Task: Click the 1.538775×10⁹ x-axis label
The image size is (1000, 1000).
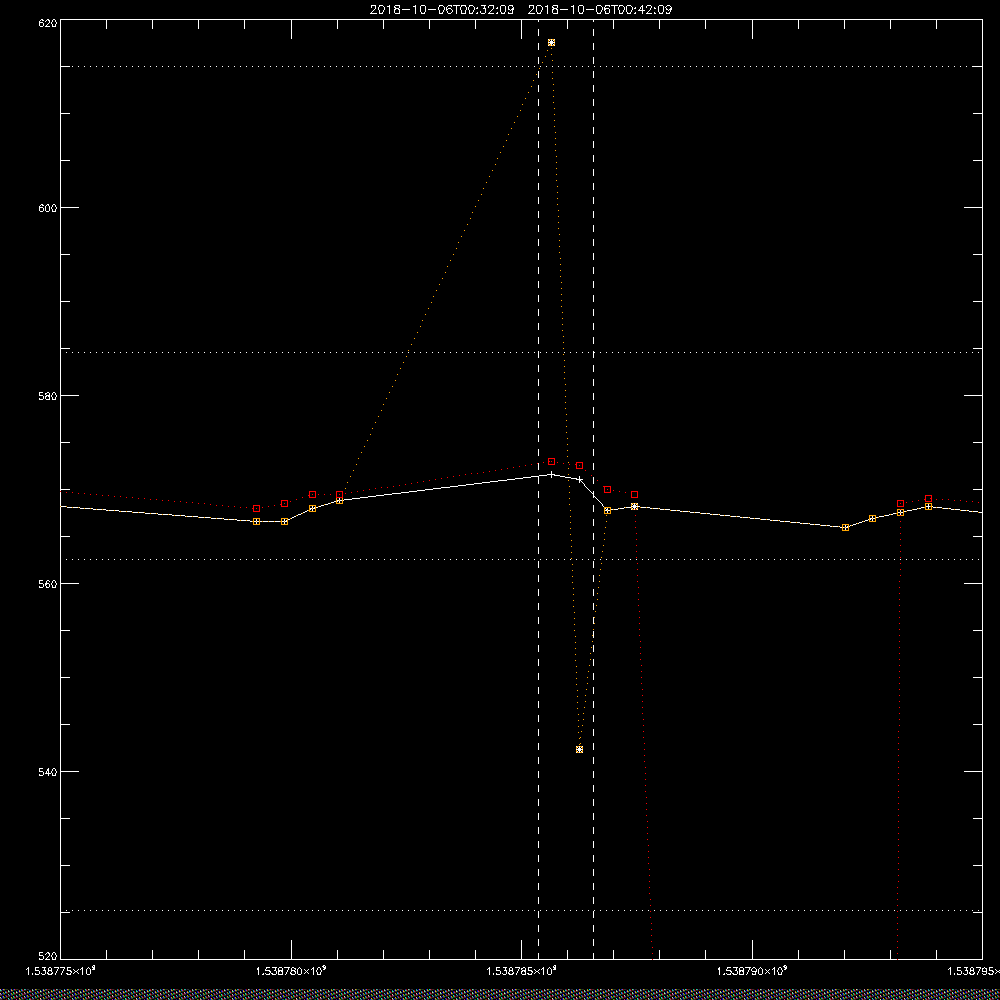Action: point(61,971)
